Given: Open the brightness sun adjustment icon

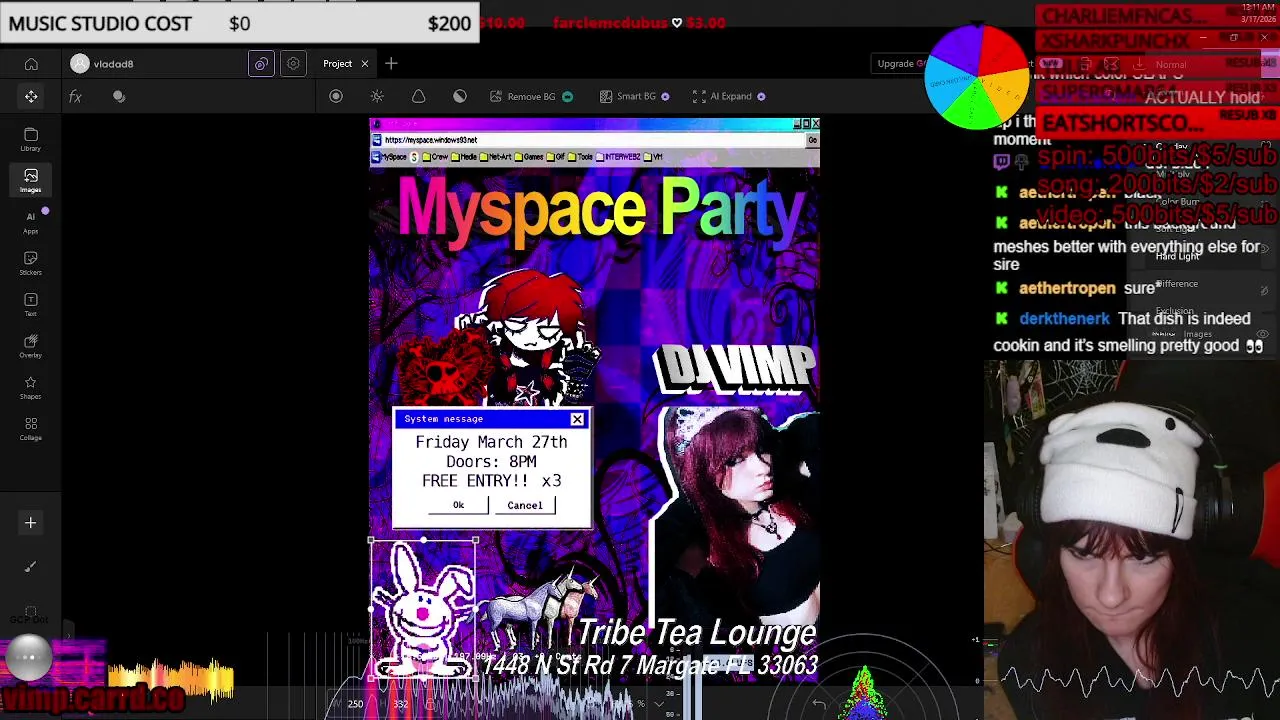Looking at the screenshot, I should [x=377, y=96].
